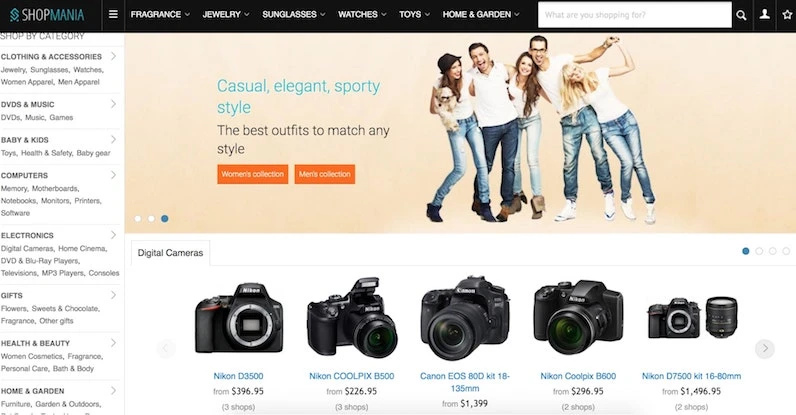
Task: Click the Women's collection button
Action: pos(253,174)
